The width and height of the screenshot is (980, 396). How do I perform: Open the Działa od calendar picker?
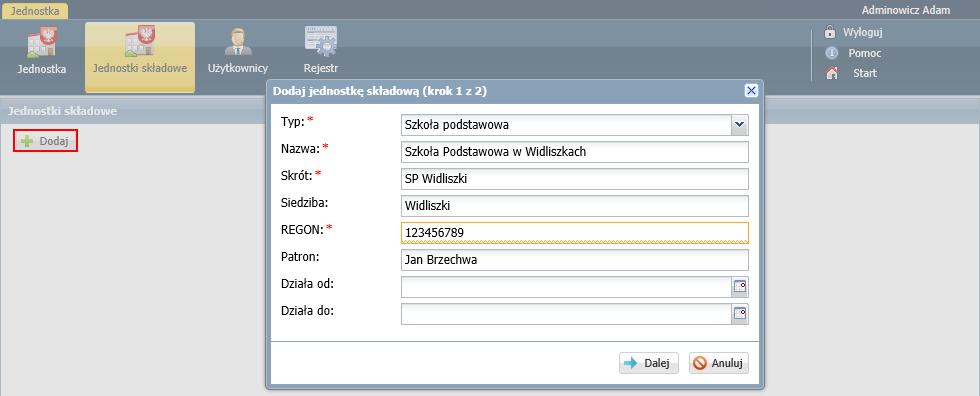click(x=740, y=287)
